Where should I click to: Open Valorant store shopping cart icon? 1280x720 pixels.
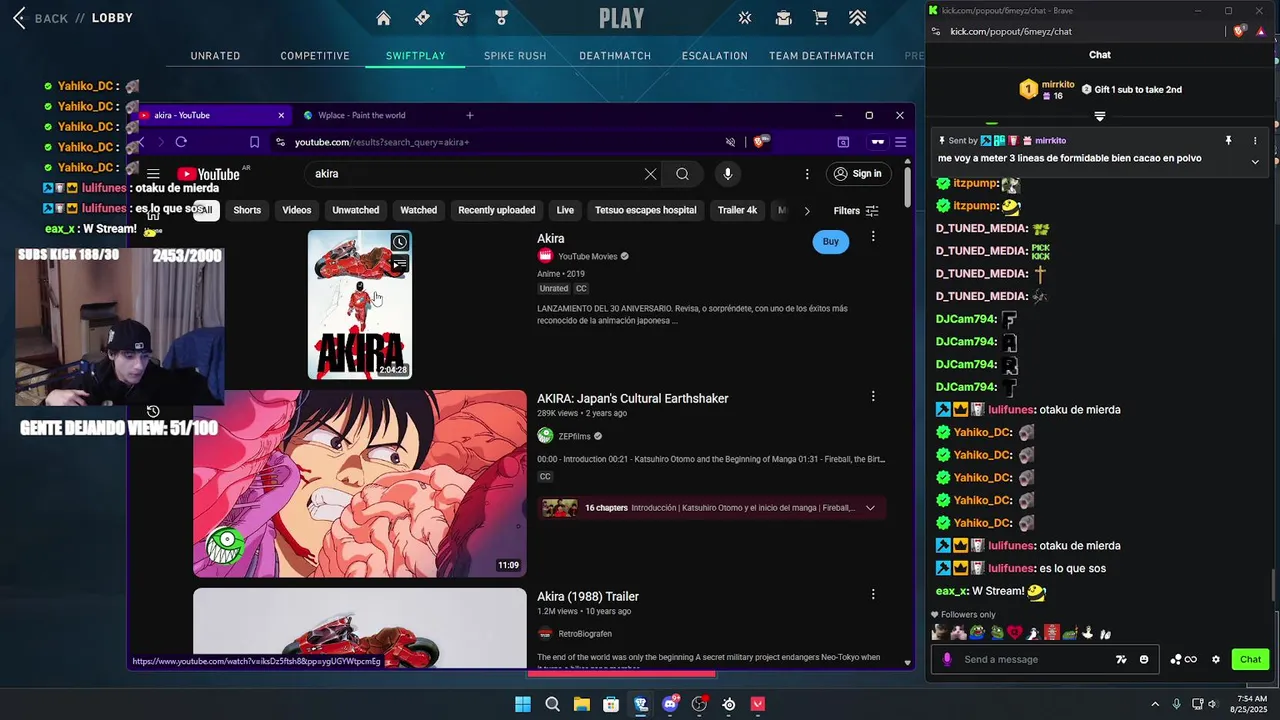pos(821,18)
